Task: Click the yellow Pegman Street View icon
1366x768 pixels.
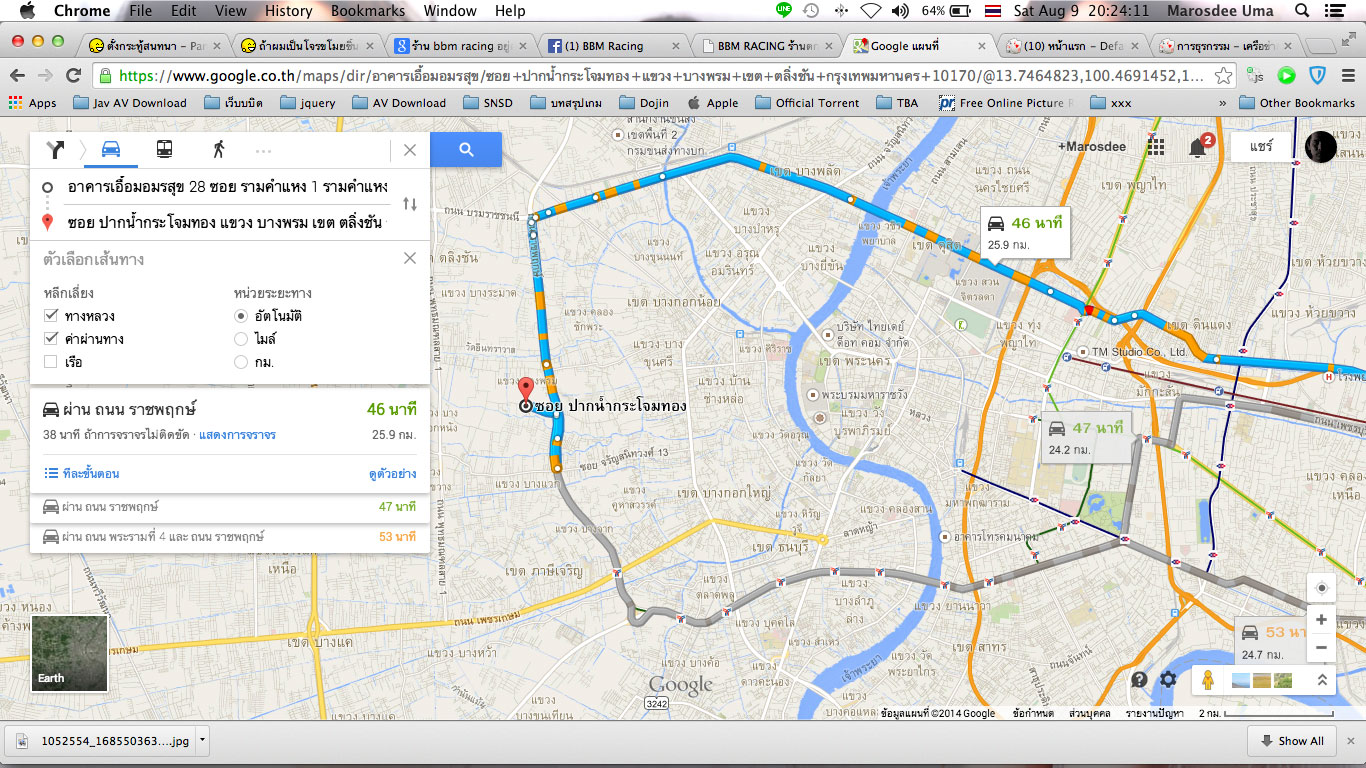Action: point(1208,680)
